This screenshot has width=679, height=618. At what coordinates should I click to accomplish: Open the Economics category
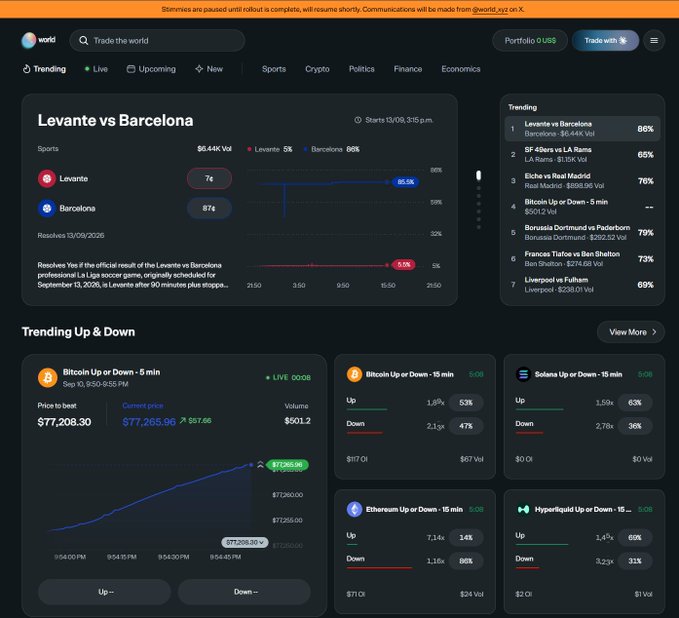[x=461, y=69]
